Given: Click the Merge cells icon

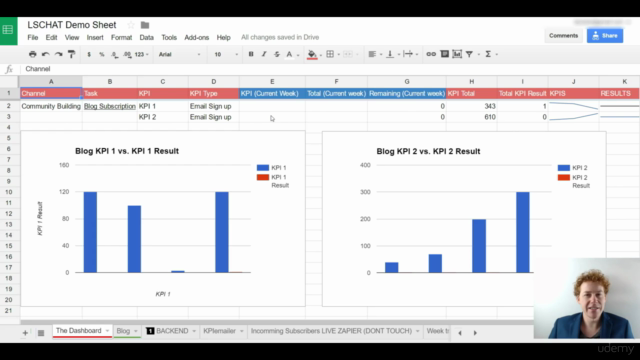Looking at the screenshot, I should (x=347, y=54).
